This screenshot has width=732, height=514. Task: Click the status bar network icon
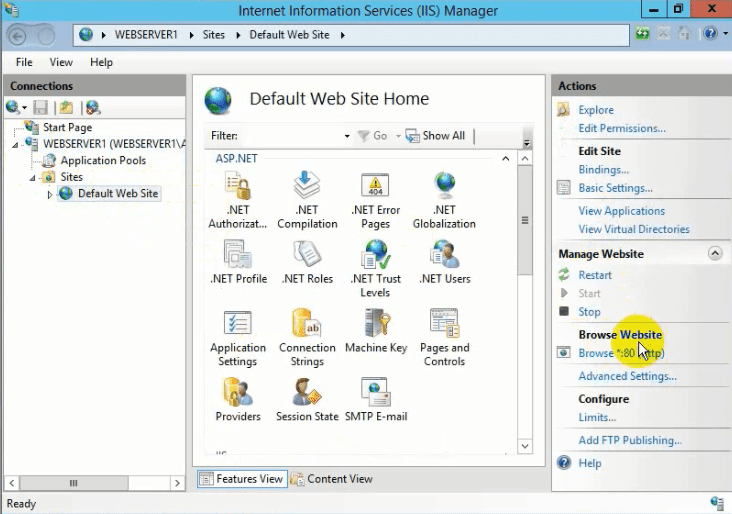717,503
